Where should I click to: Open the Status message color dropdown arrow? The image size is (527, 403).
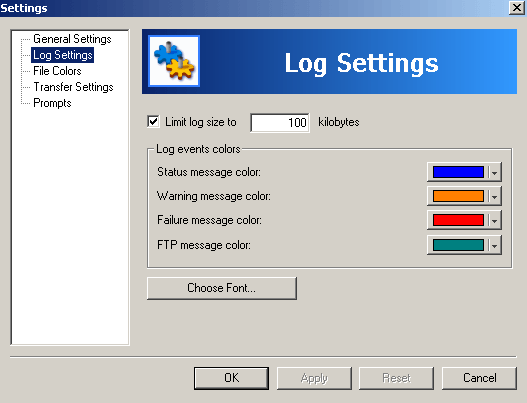[x=494, y=172]
